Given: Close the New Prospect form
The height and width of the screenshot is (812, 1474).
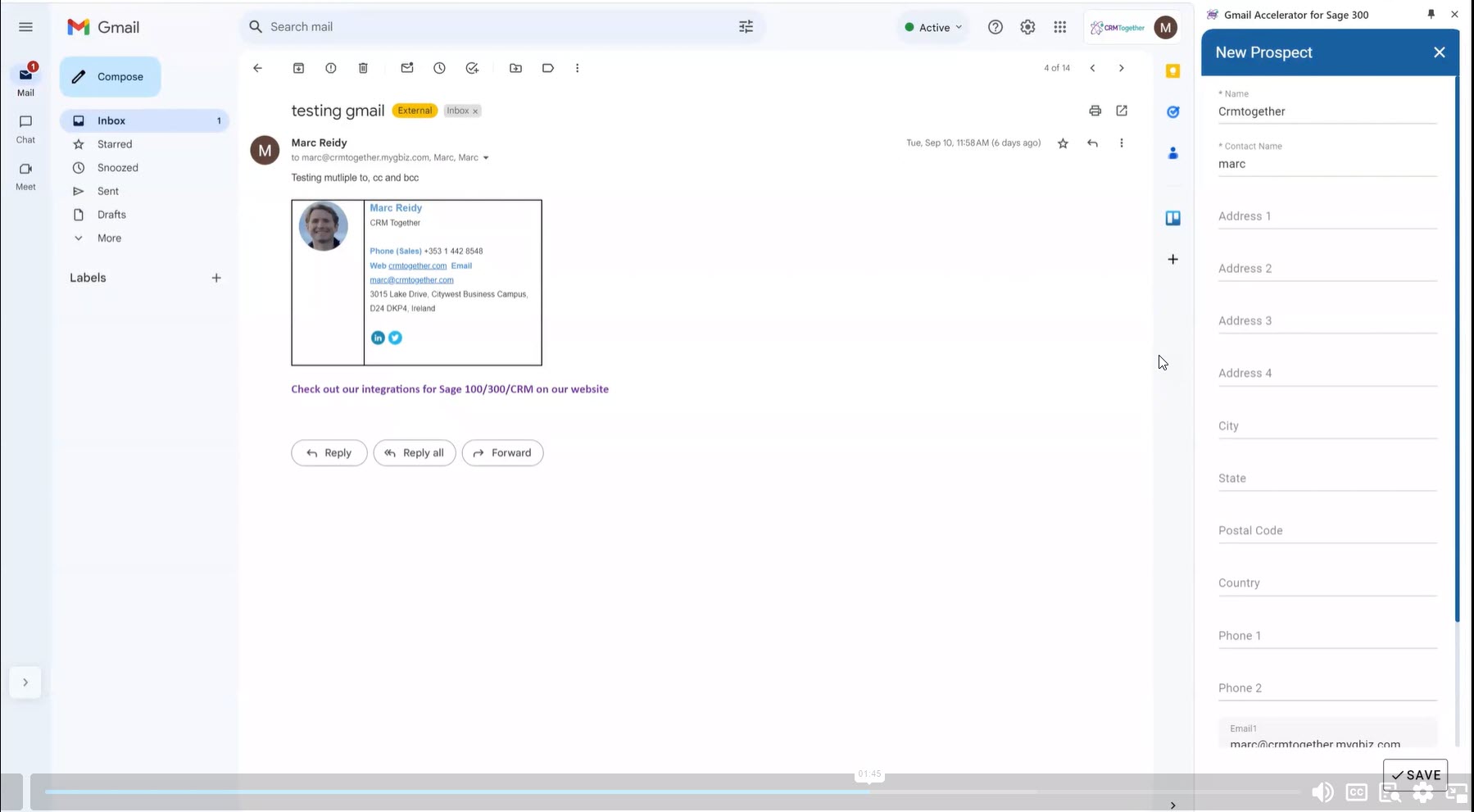Looking at the screenshot, I should [1440, 52].
